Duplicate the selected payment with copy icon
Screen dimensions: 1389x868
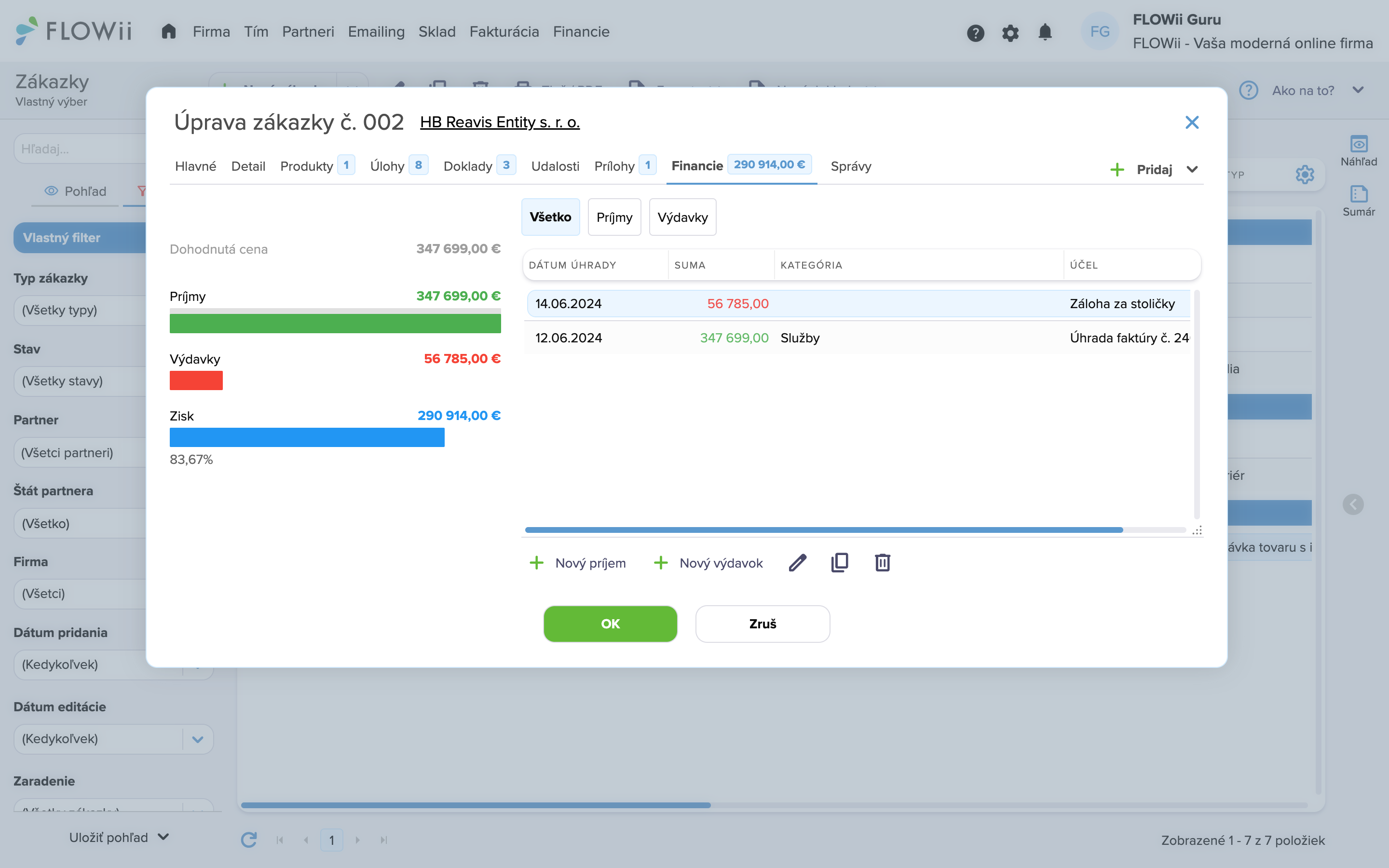pos(840,563)
